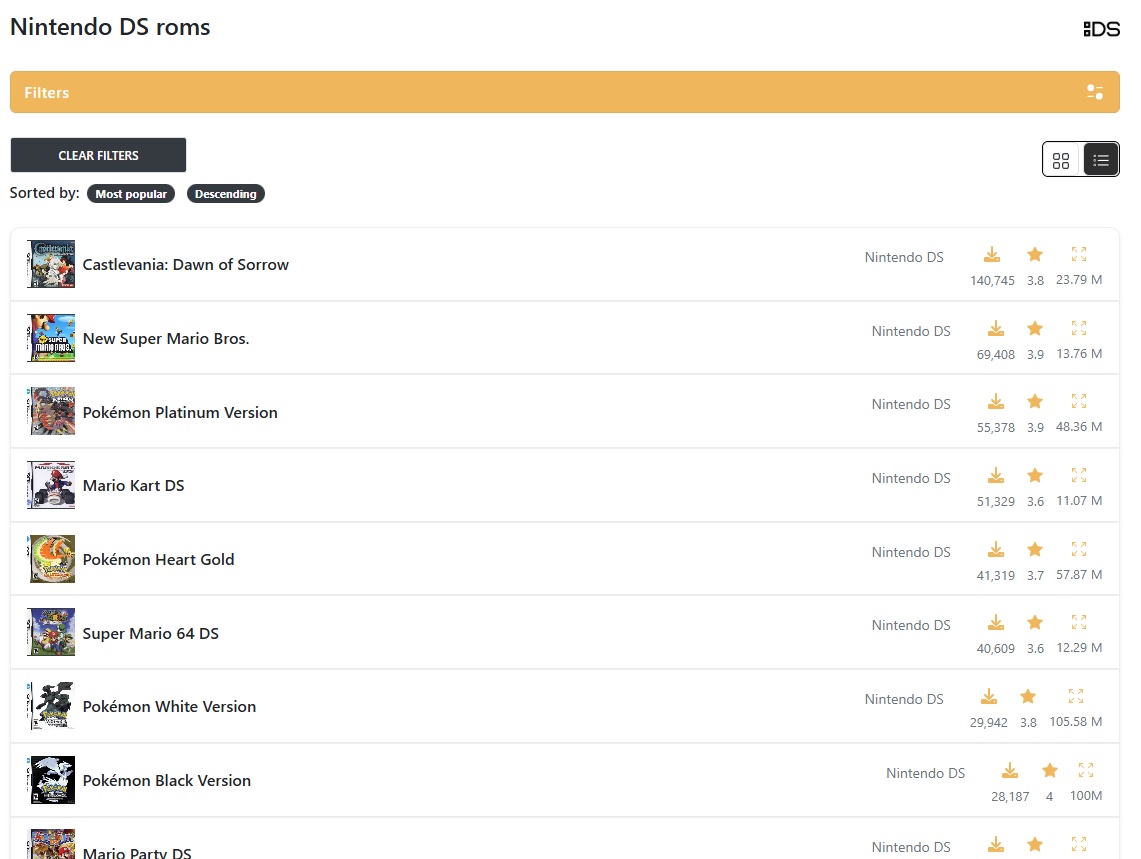Click size icon for New Super Mario Bros.

1078,328
